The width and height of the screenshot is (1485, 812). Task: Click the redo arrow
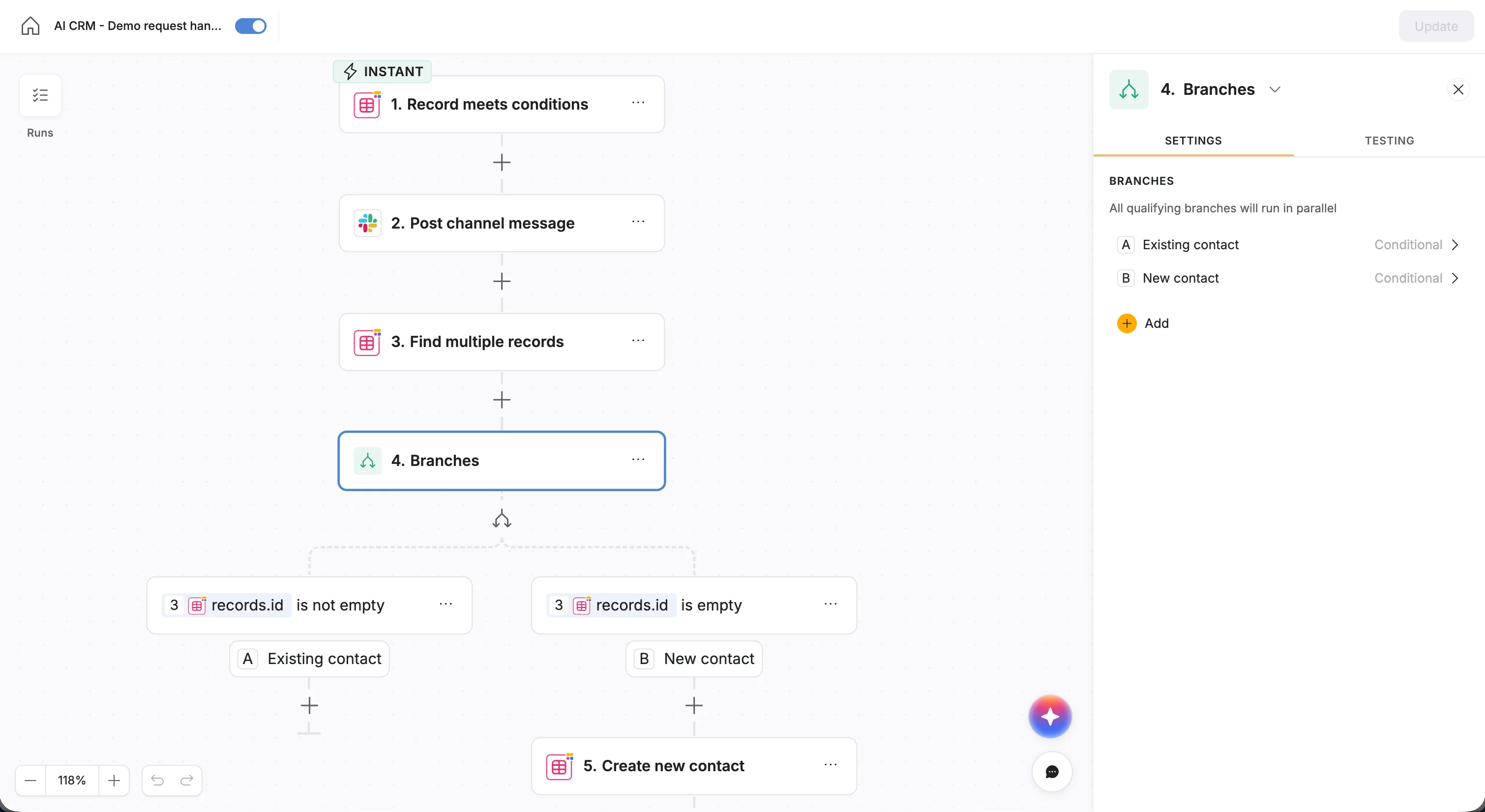[x=186, y=781]
